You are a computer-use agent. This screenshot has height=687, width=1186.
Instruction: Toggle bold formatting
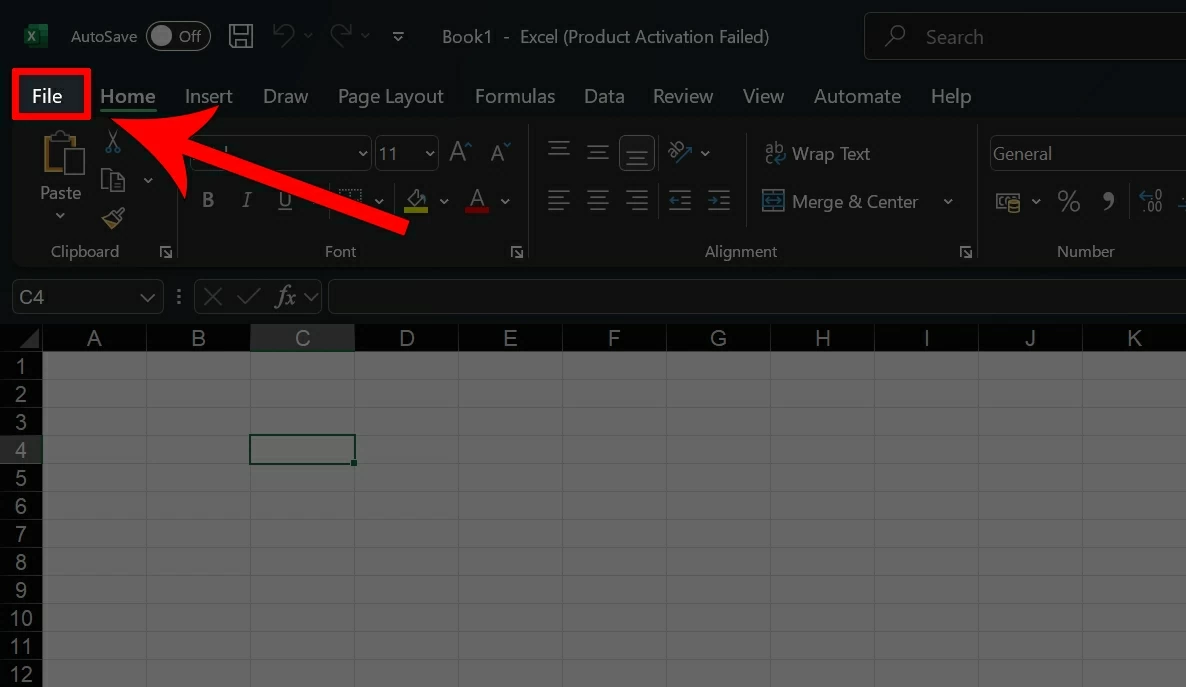point(208,200)
